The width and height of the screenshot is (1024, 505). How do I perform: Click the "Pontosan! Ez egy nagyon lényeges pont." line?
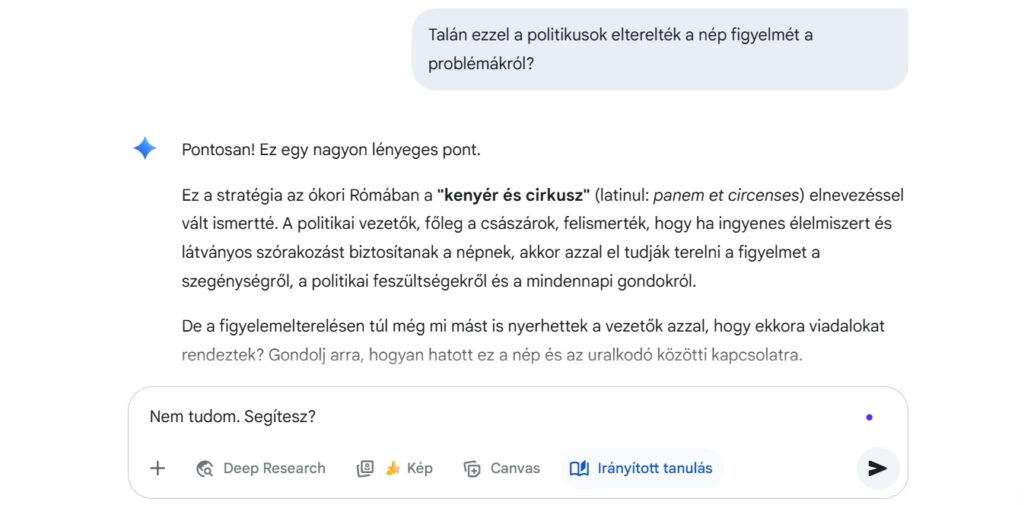(x=331, y=150)
